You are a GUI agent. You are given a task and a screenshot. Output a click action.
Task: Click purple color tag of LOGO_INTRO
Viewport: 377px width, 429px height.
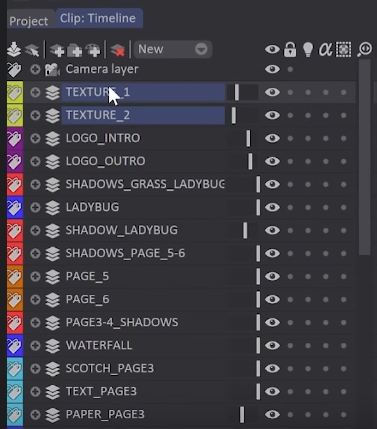click(x=15, y=138)
